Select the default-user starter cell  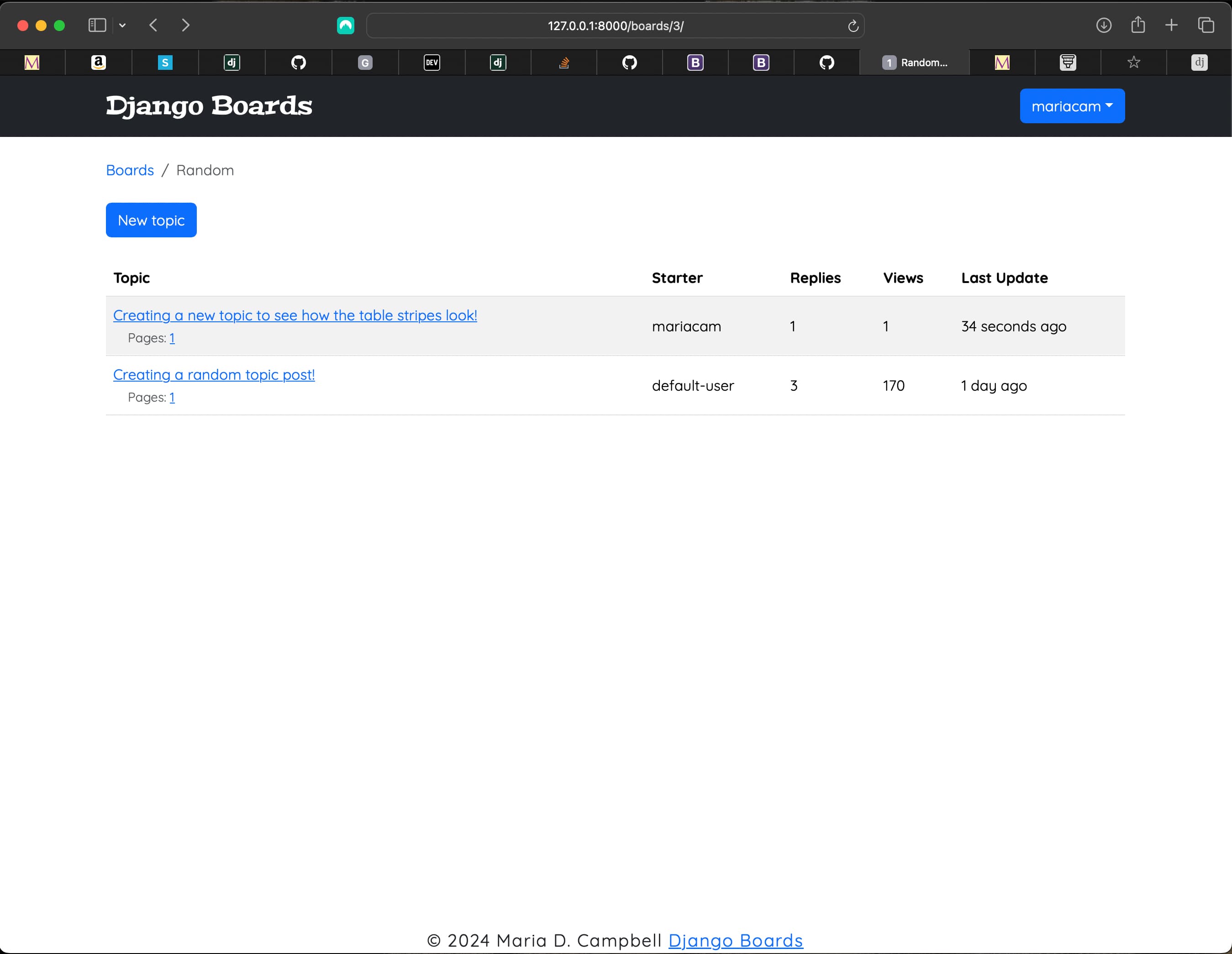point(693,386)
